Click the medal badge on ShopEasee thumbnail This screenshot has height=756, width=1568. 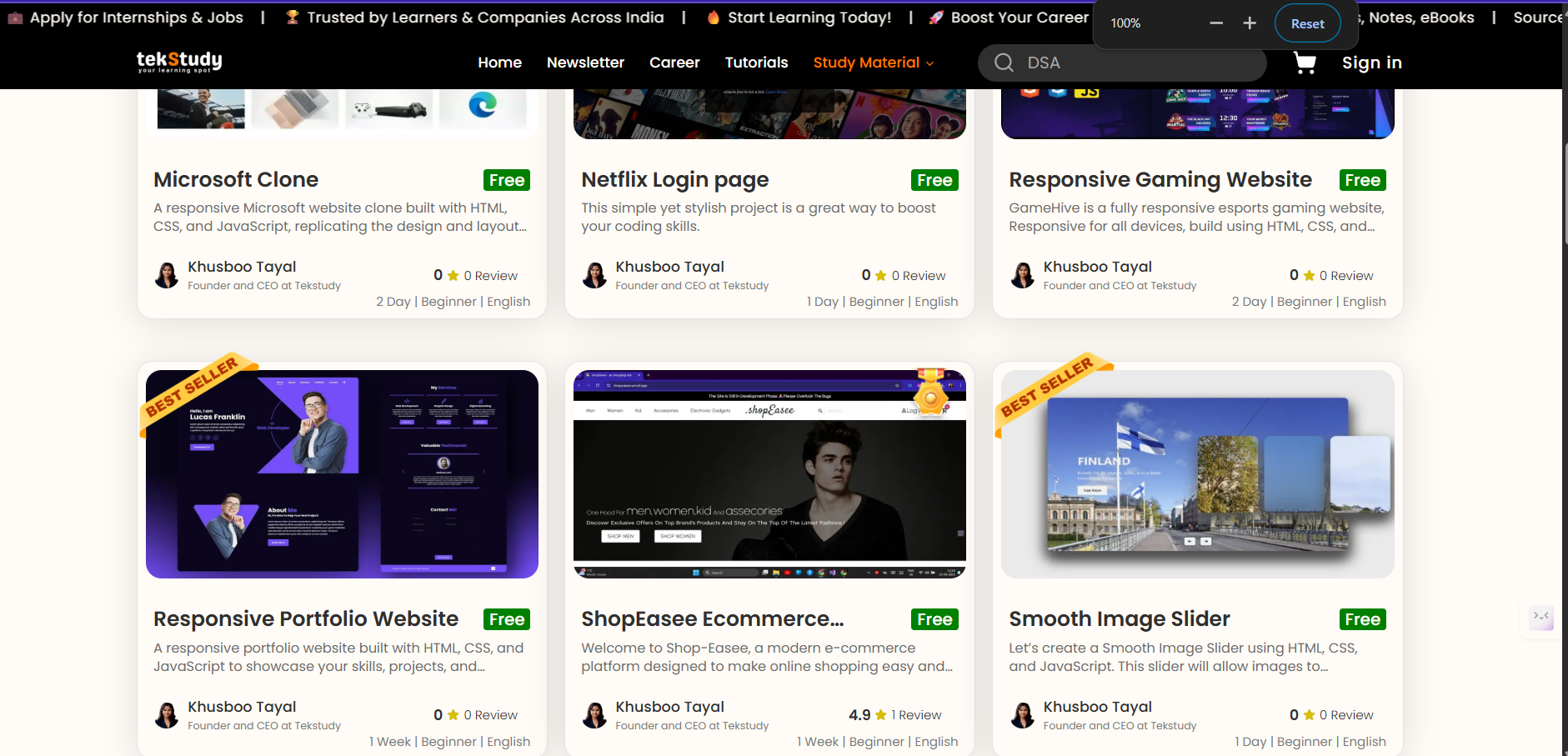(x=931, y=393)
